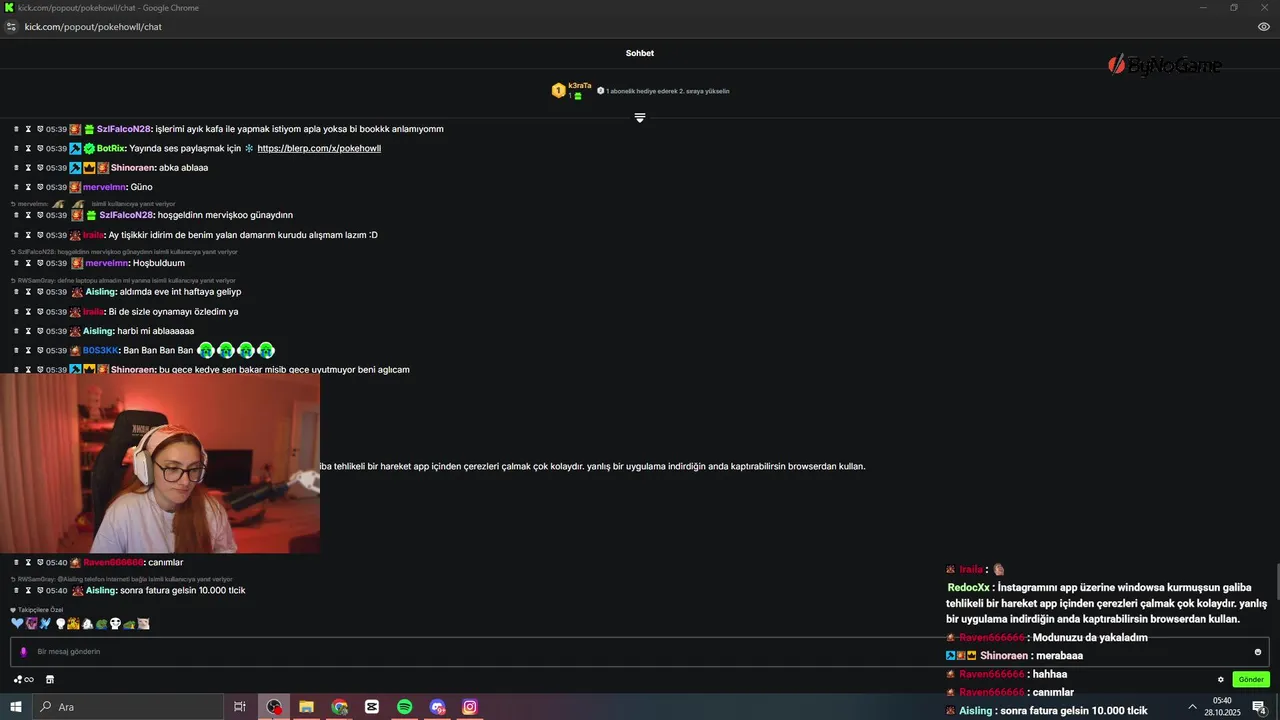
Task: Open SzlFalcoN28 profile on 'hoşgeldinn' message
Action: (x=126, y=215)
